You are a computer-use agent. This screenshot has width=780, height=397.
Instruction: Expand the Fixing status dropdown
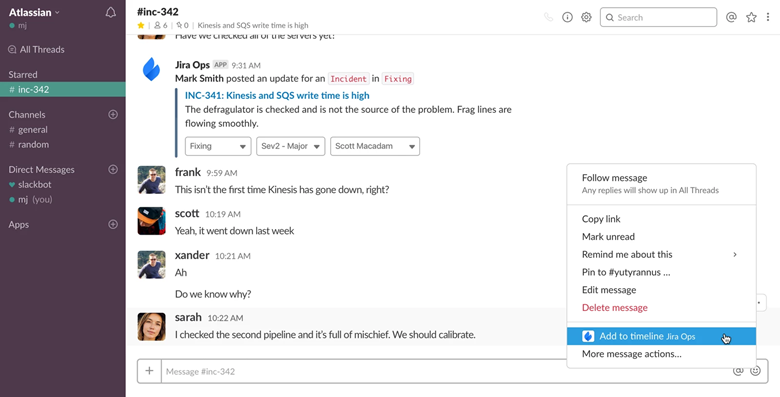[218, 146]
